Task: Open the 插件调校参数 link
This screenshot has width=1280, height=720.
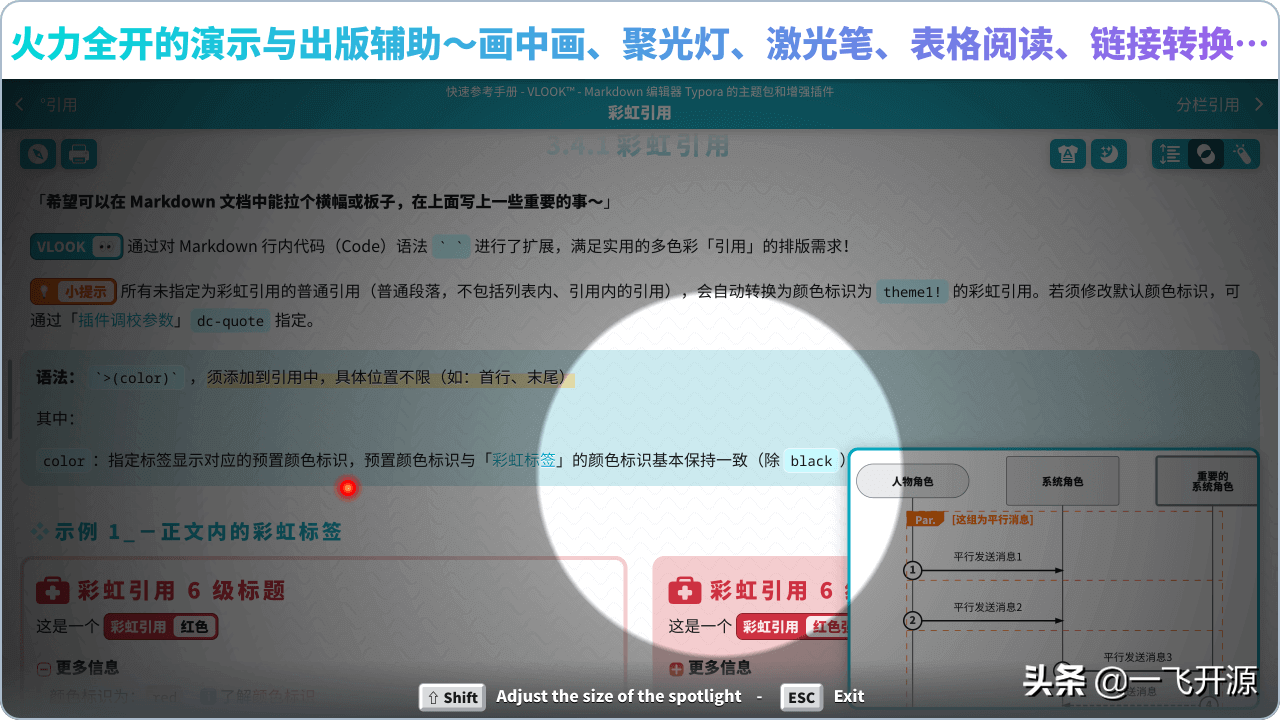Action: click(127, 321)
